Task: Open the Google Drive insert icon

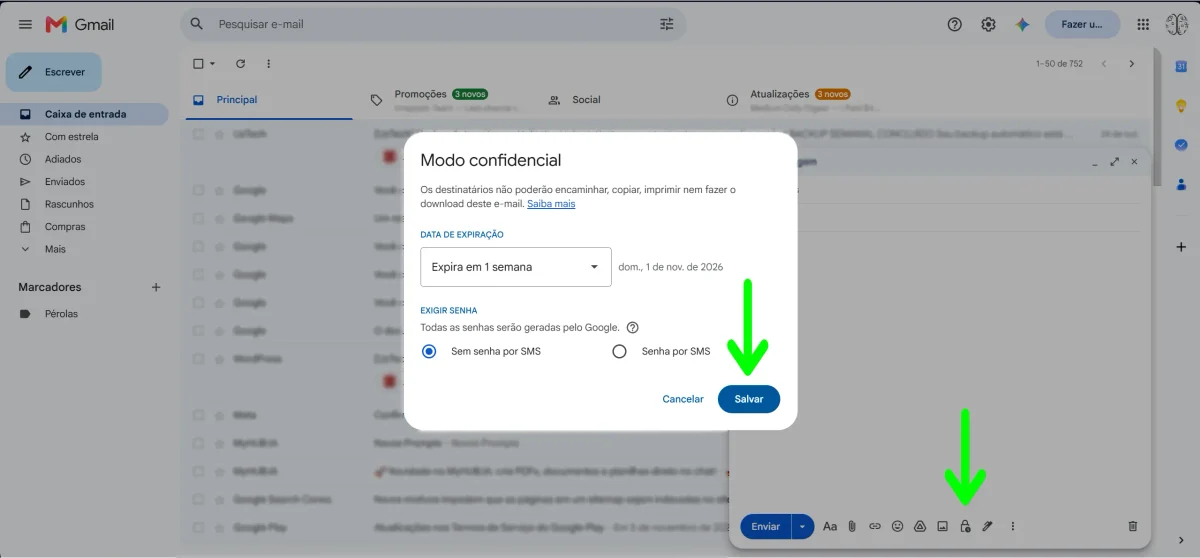Action: tap(920, 526)
